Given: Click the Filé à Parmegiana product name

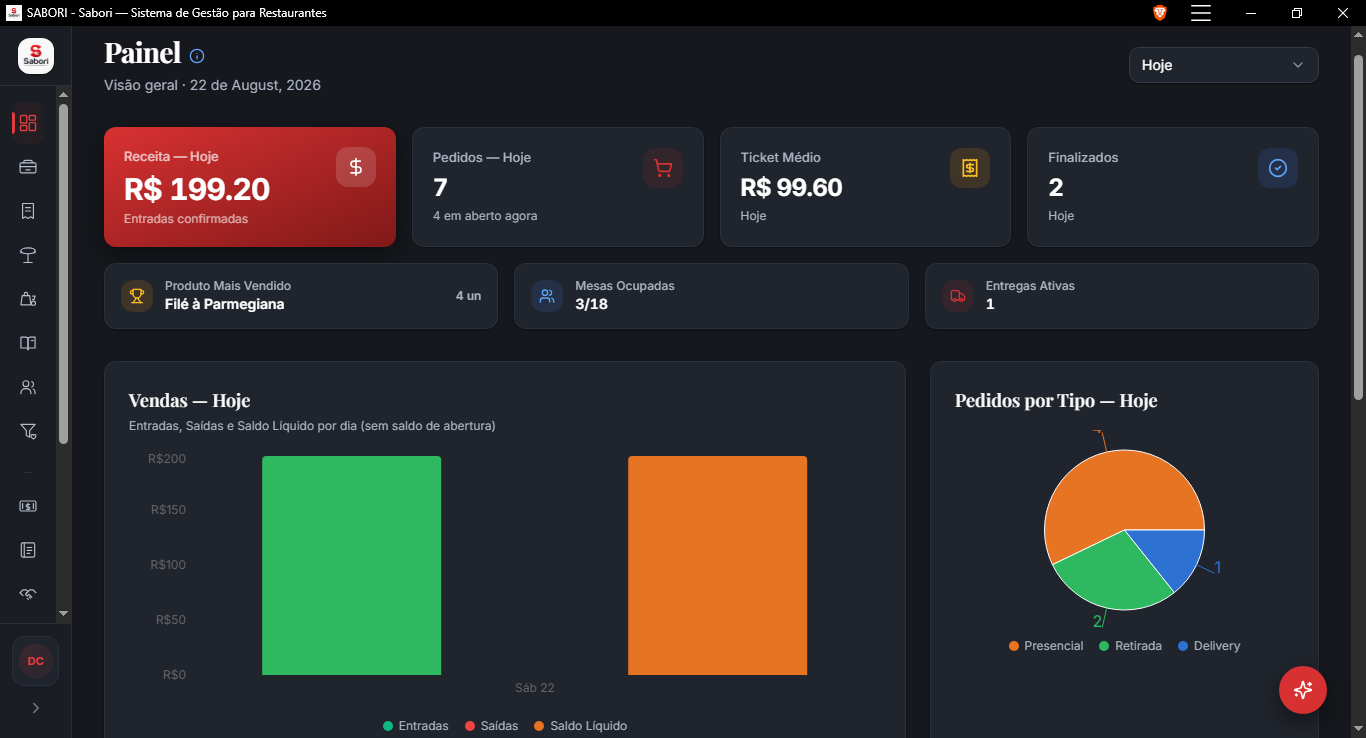Looking at the screenshot, I should [x=225, y=304].
